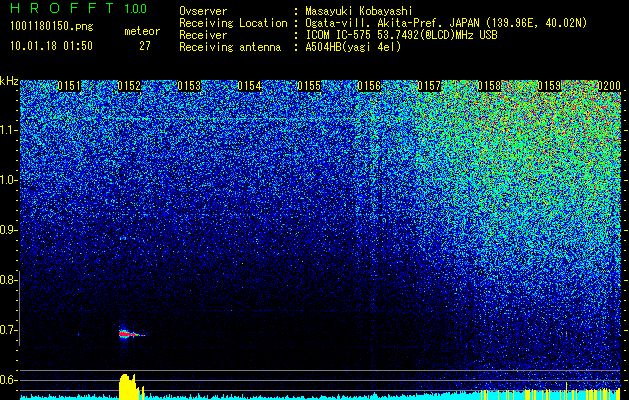Click the Receiving Location line text
This screenshot has height=400, width=629.
[x=383, y=23]
